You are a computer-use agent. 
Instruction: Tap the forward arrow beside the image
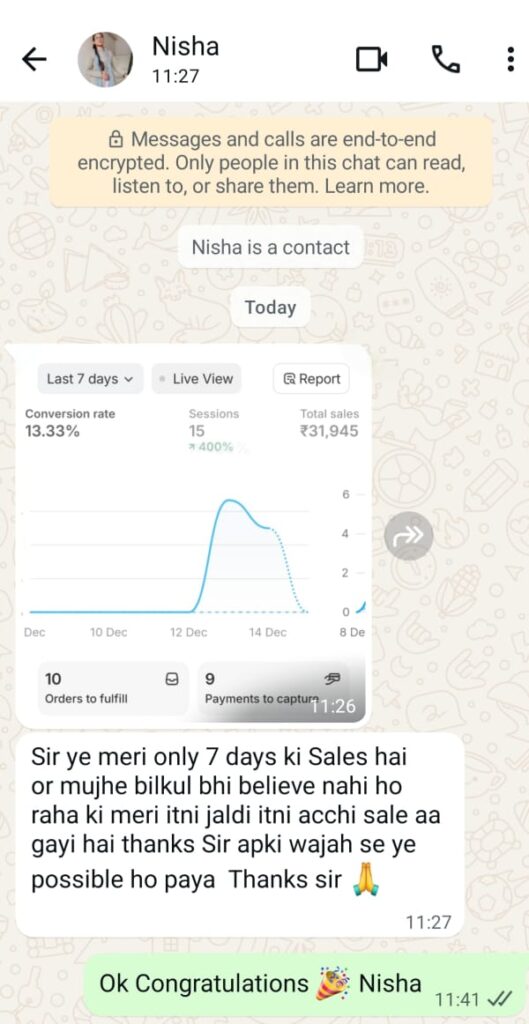click(x=408, y=536)
